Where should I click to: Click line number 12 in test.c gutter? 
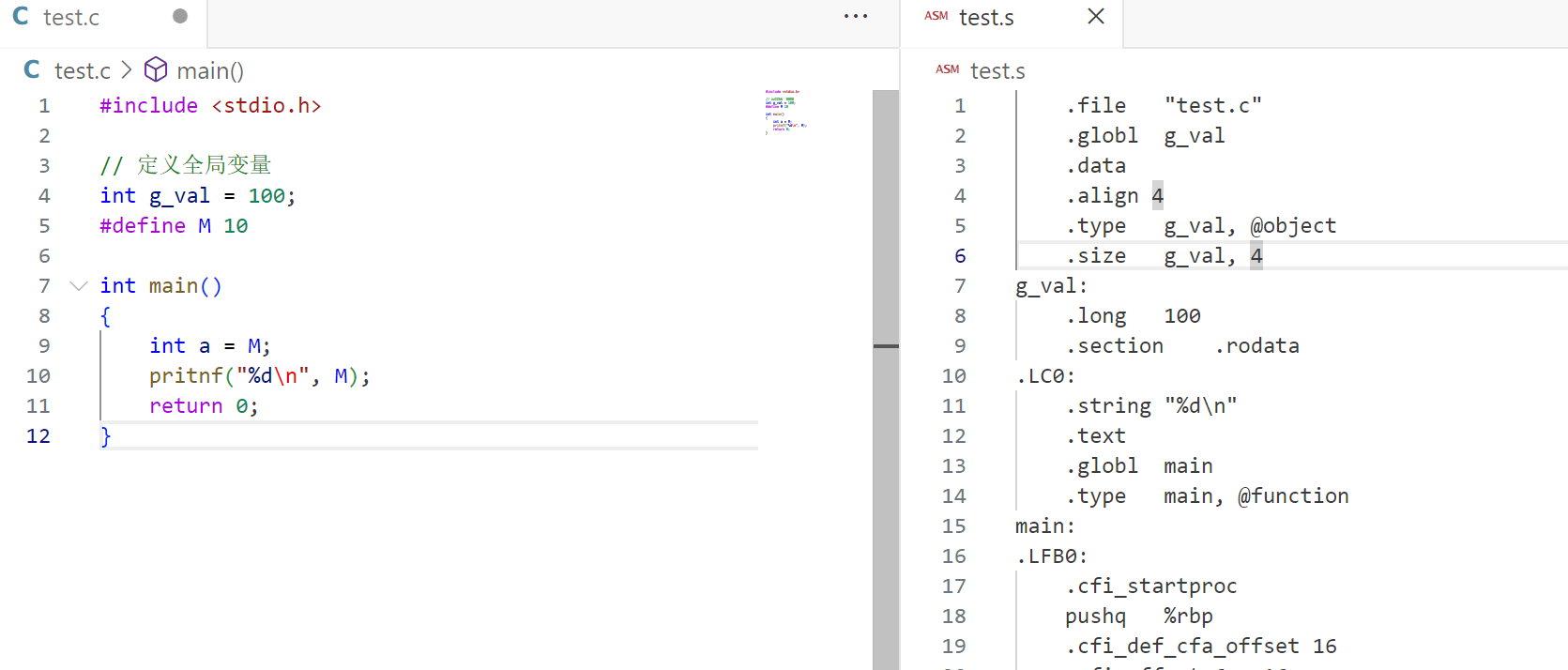tap(38, 436)
